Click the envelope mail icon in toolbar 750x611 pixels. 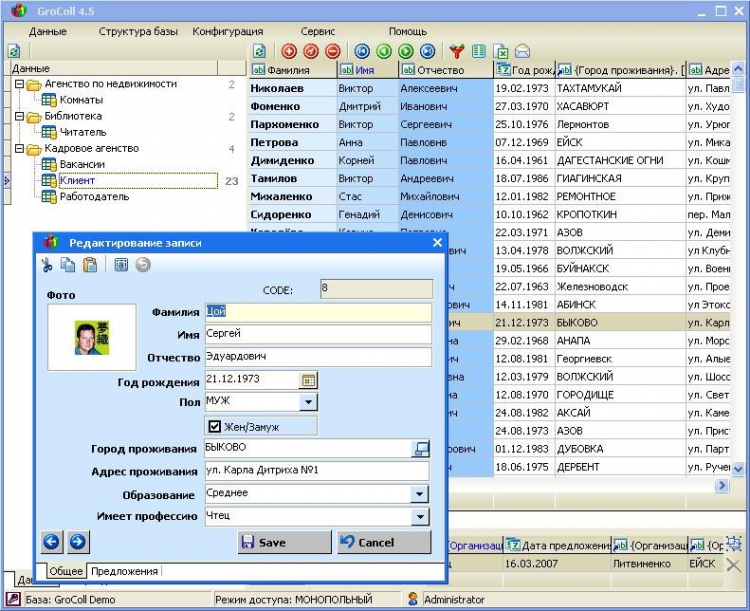(x=523, y=51)
